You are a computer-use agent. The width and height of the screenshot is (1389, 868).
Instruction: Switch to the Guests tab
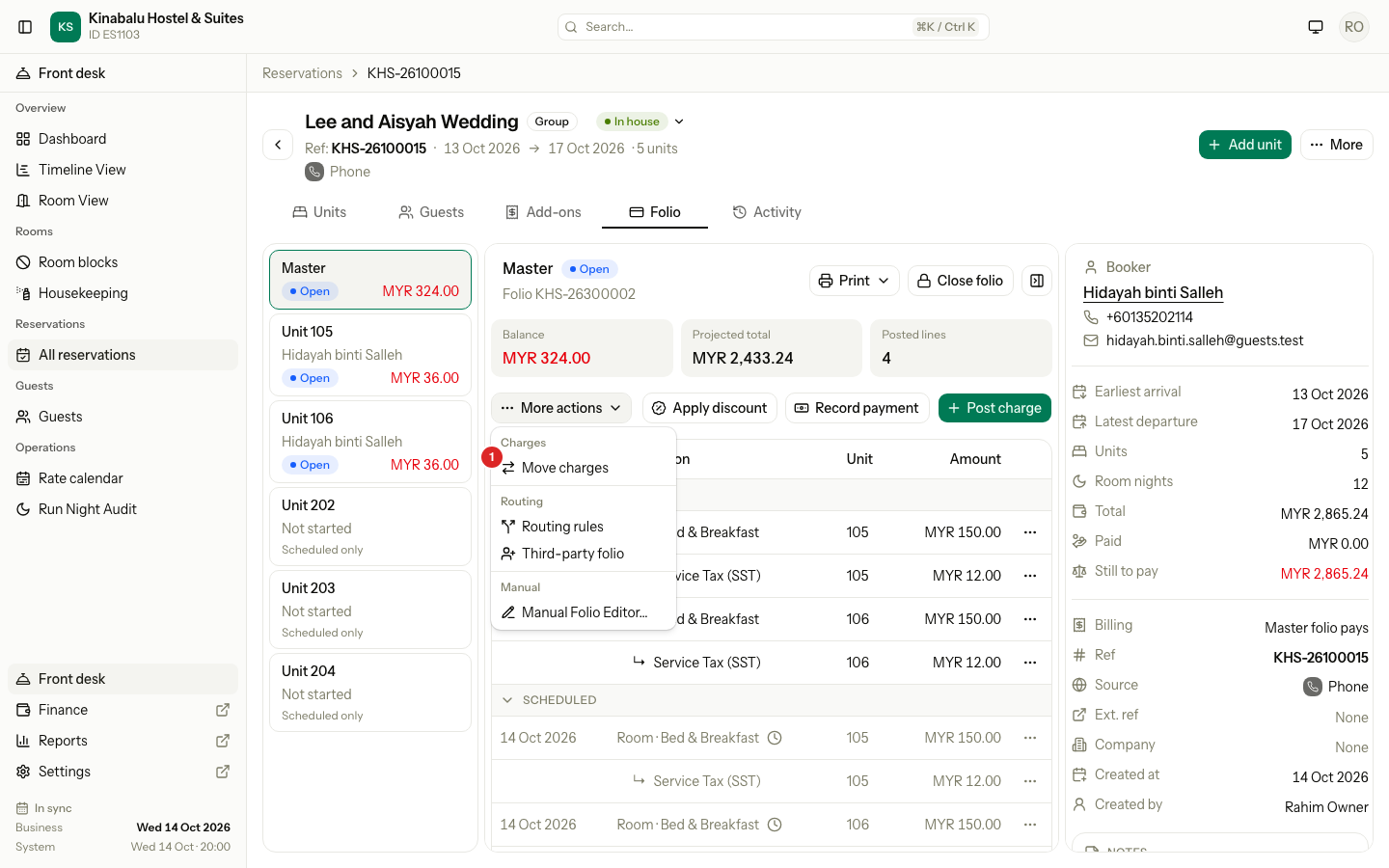(431, 212)
